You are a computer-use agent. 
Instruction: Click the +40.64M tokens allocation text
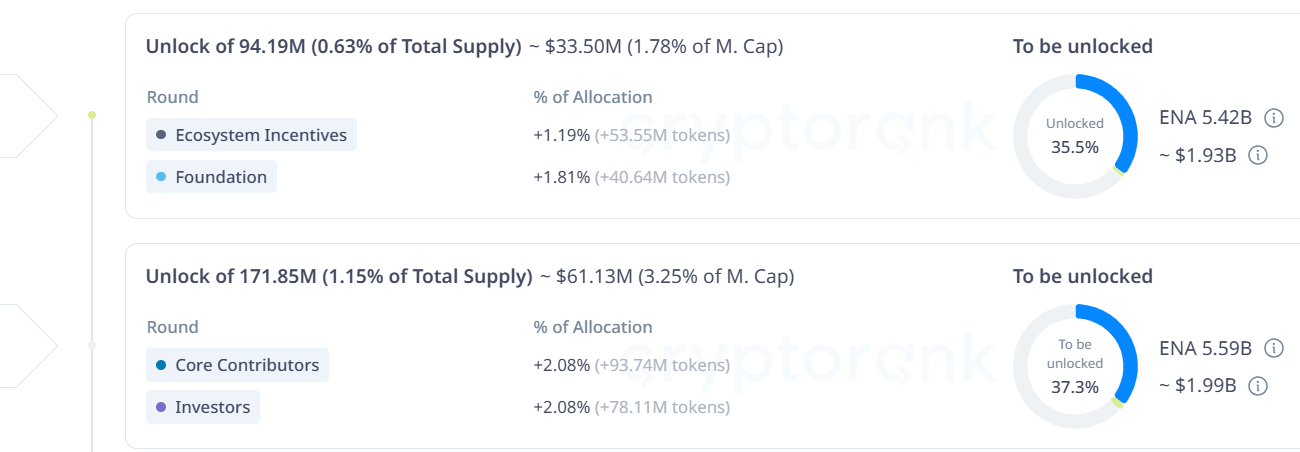(x=662, y=177)
